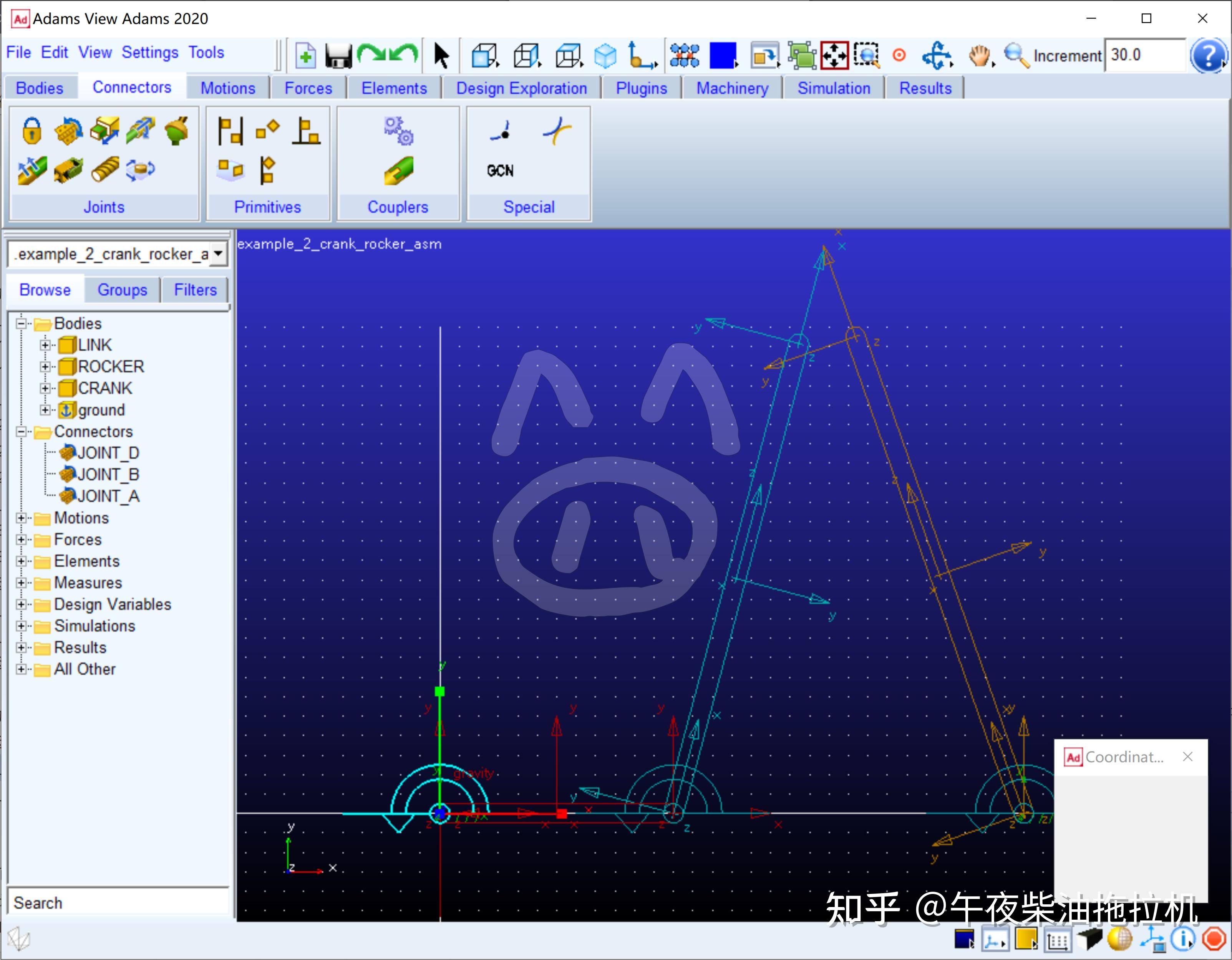Expand the Design Variables folder

pyautogui.click(x=22, y=604)
